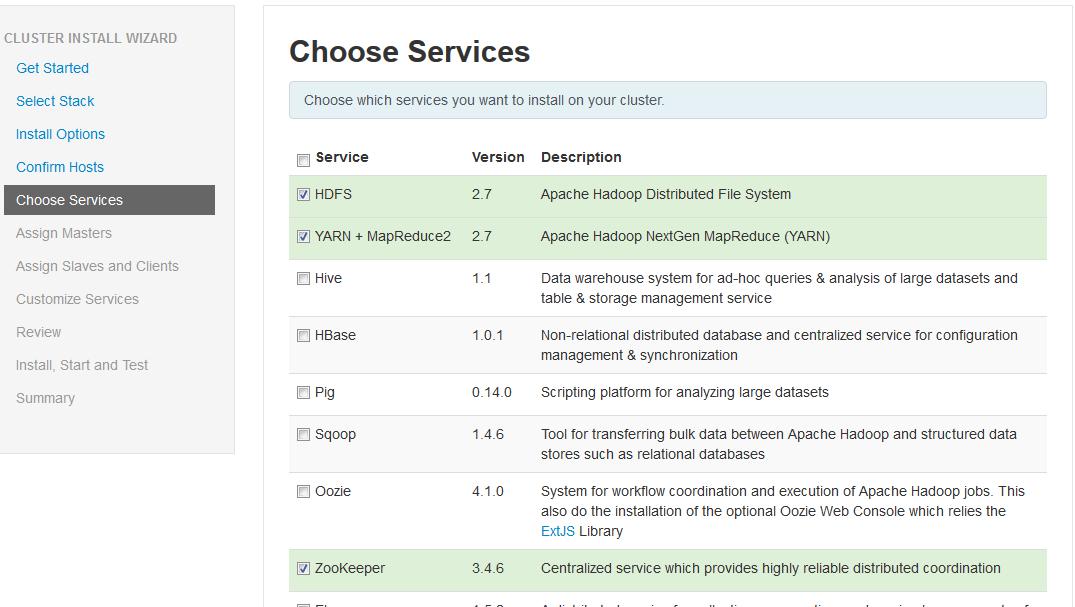Image resolution: width=1075 pixels, height=607 pixels.
Task: Click the Review wizard step
Action: [x=38, y=332]
